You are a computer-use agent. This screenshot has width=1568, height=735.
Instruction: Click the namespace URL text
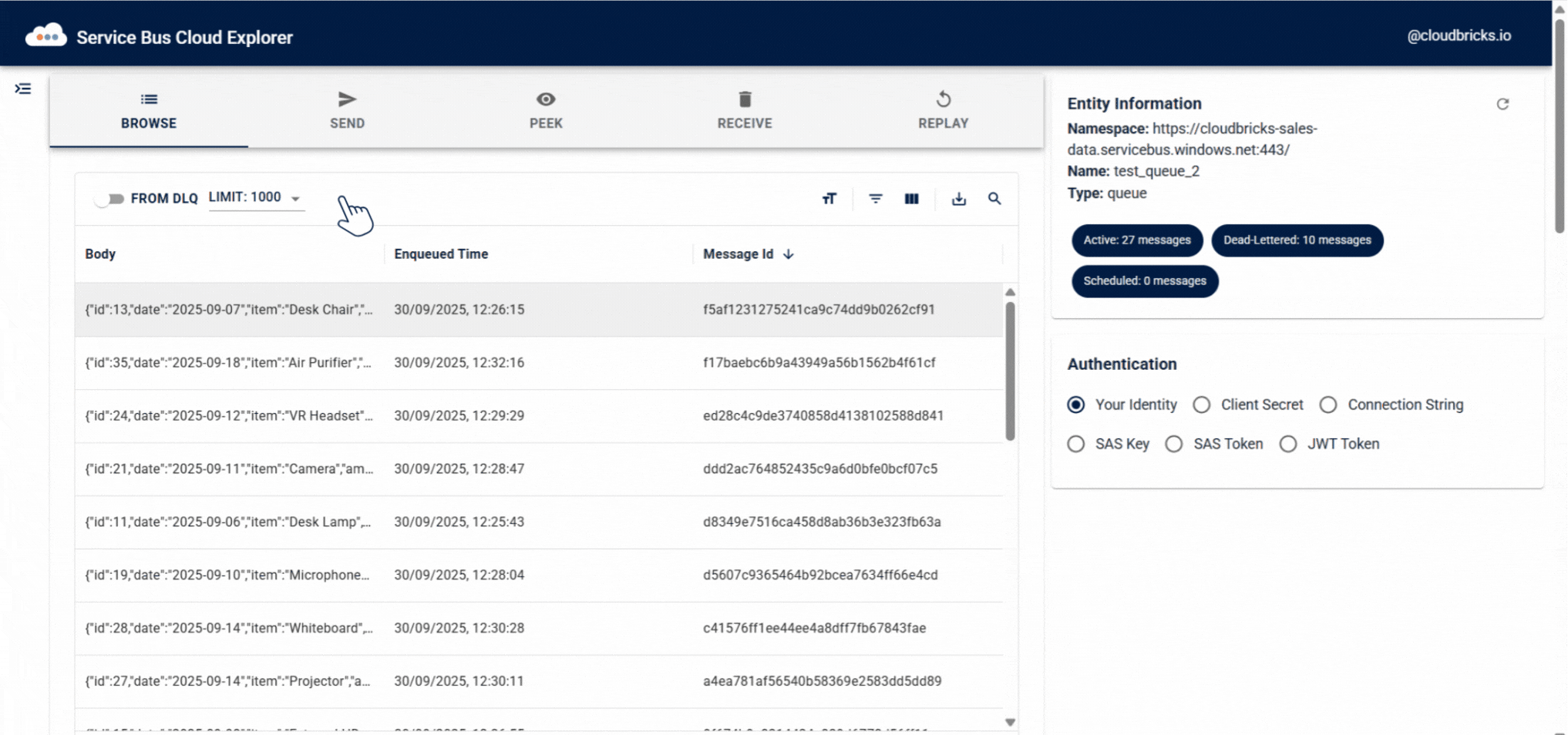(1193, 139)
